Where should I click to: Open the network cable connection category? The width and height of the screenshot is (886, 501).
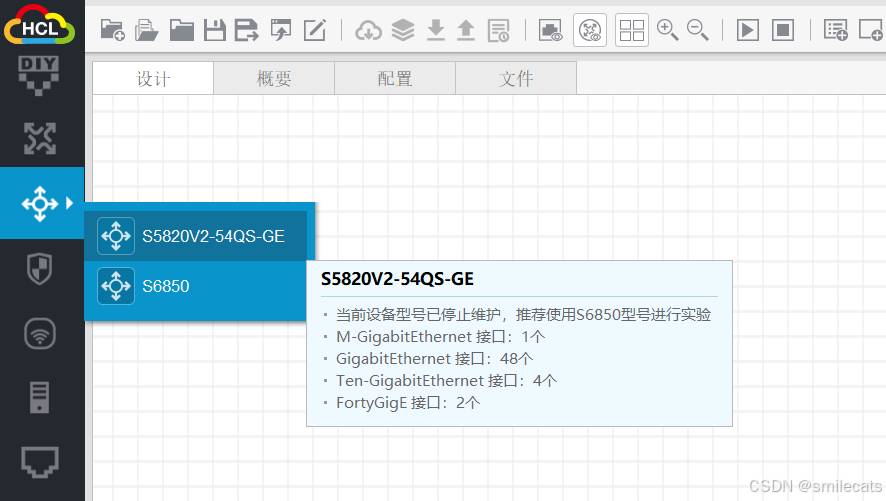point(40,461)
